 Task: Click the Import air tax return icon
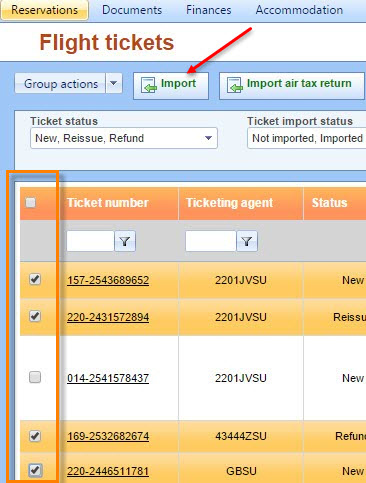click(235, 85)
